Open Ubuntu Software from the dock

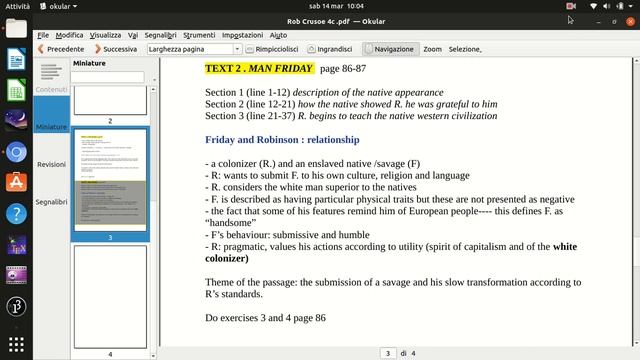[x=16, y=182]
